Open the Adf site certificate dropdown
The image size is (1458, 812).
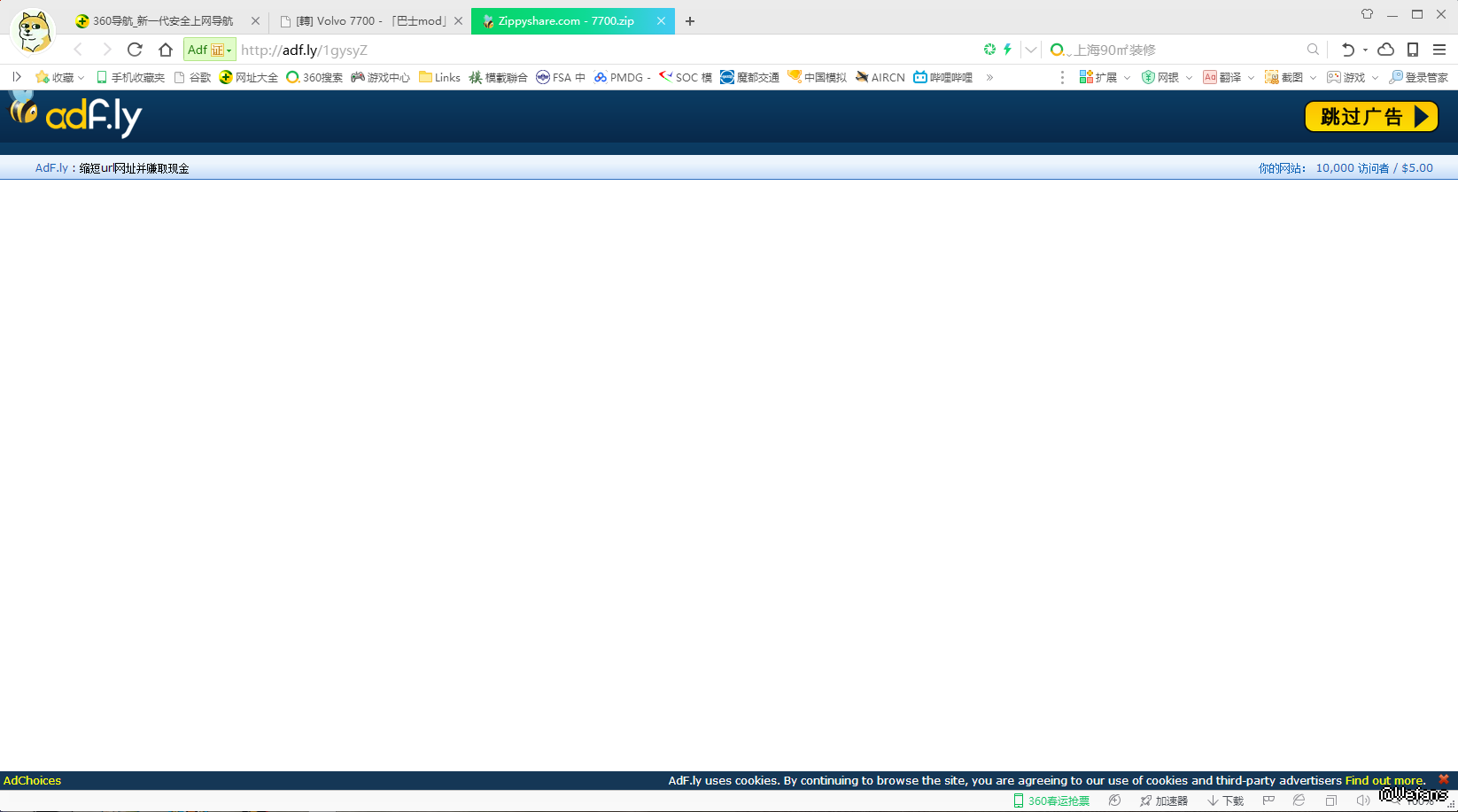point(209,50)
